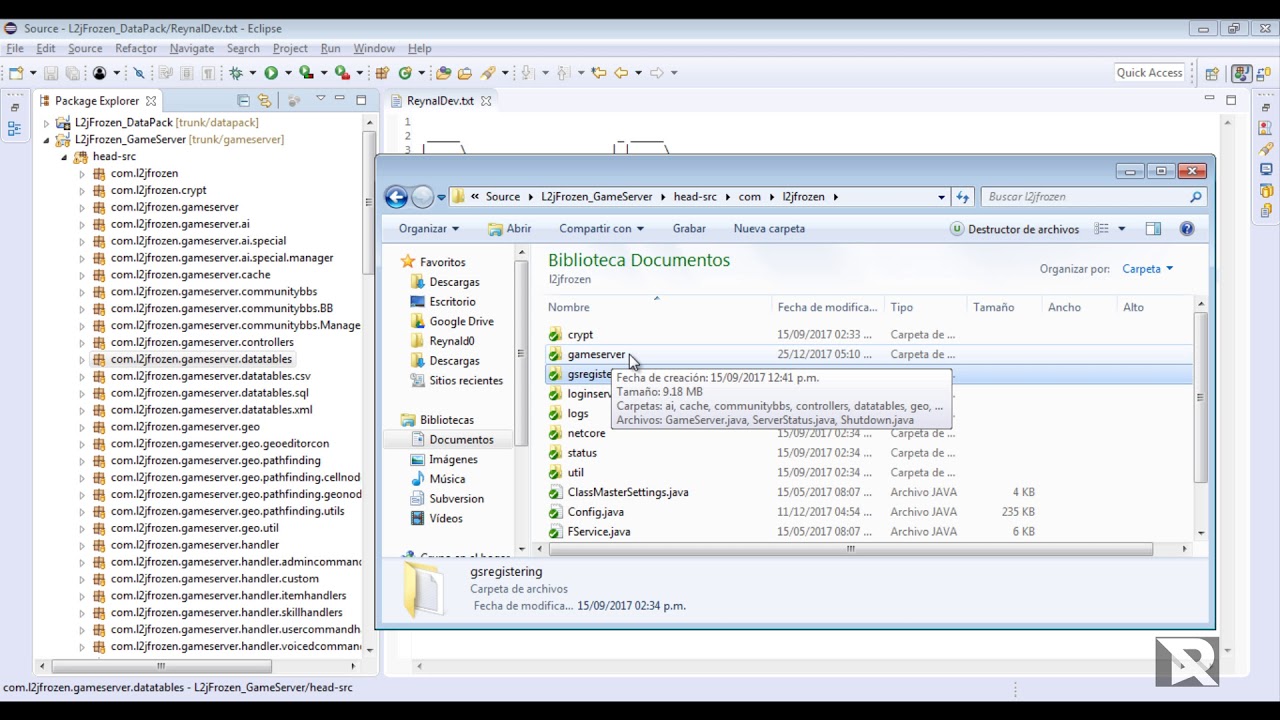This screenshot has width=1280, height=720.
Task: Click the Forward navigation arrow in toolbar
Action: tap(657, 73)
